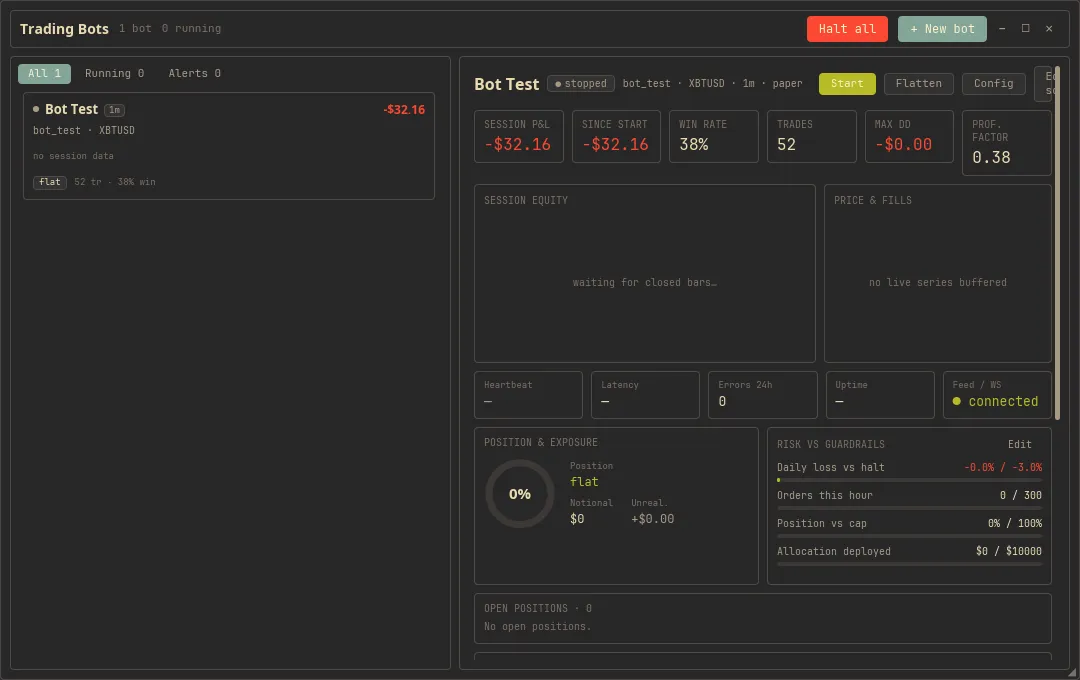Click the Win Rate 38% tile

coord(714,136)
